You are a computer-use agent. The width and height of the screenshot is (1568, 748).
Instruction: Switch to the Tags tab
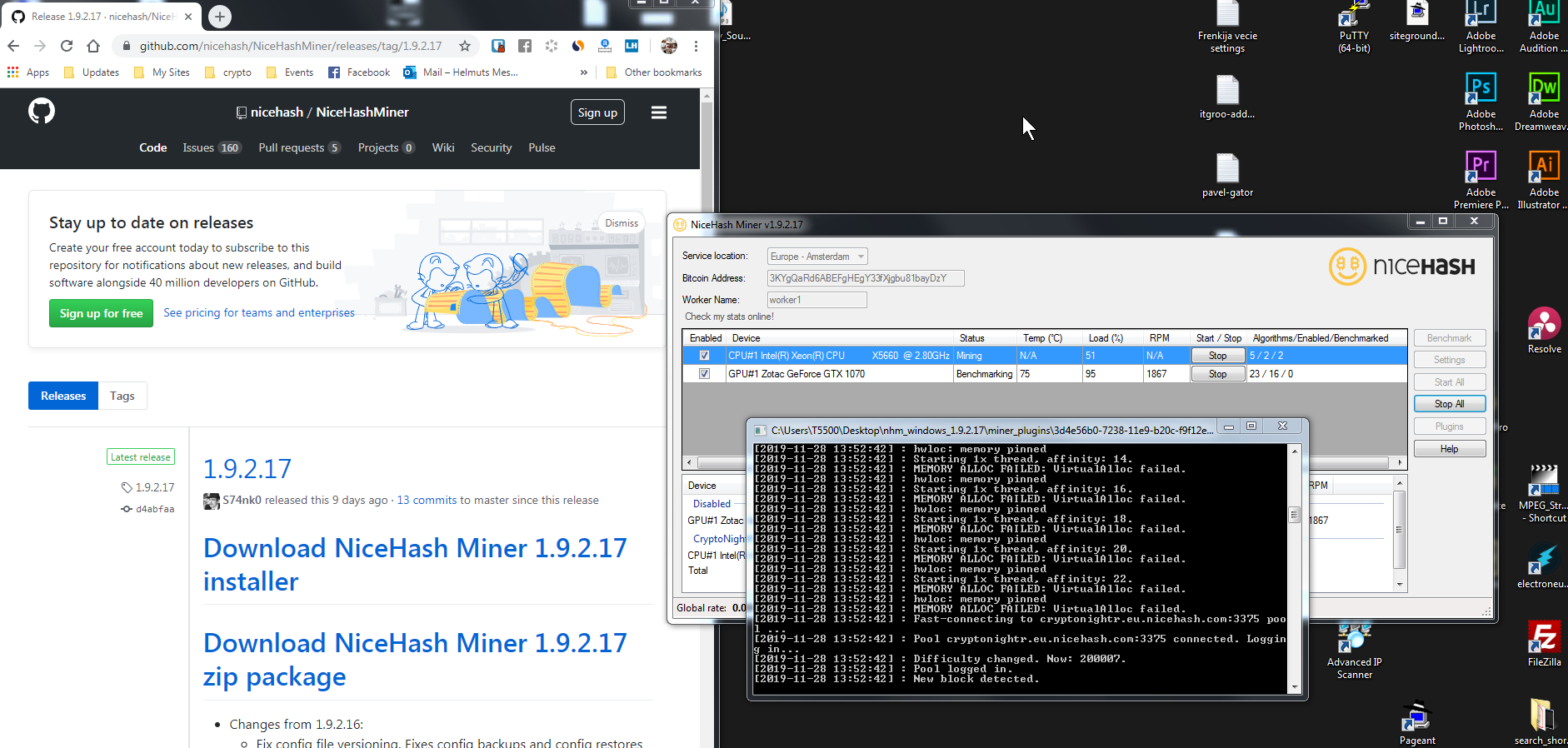point(122,396)
